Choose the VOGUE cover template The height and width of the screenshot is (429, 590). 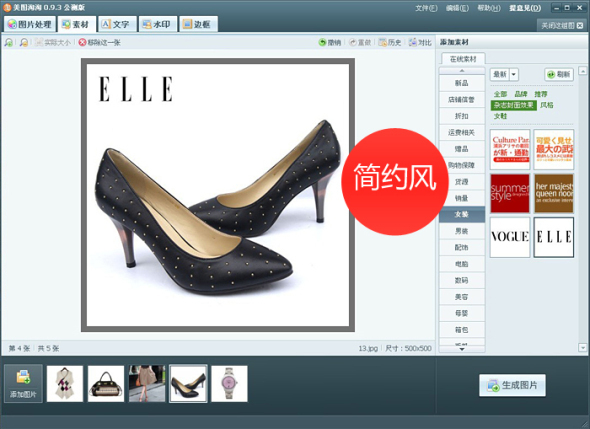point(510,237)
